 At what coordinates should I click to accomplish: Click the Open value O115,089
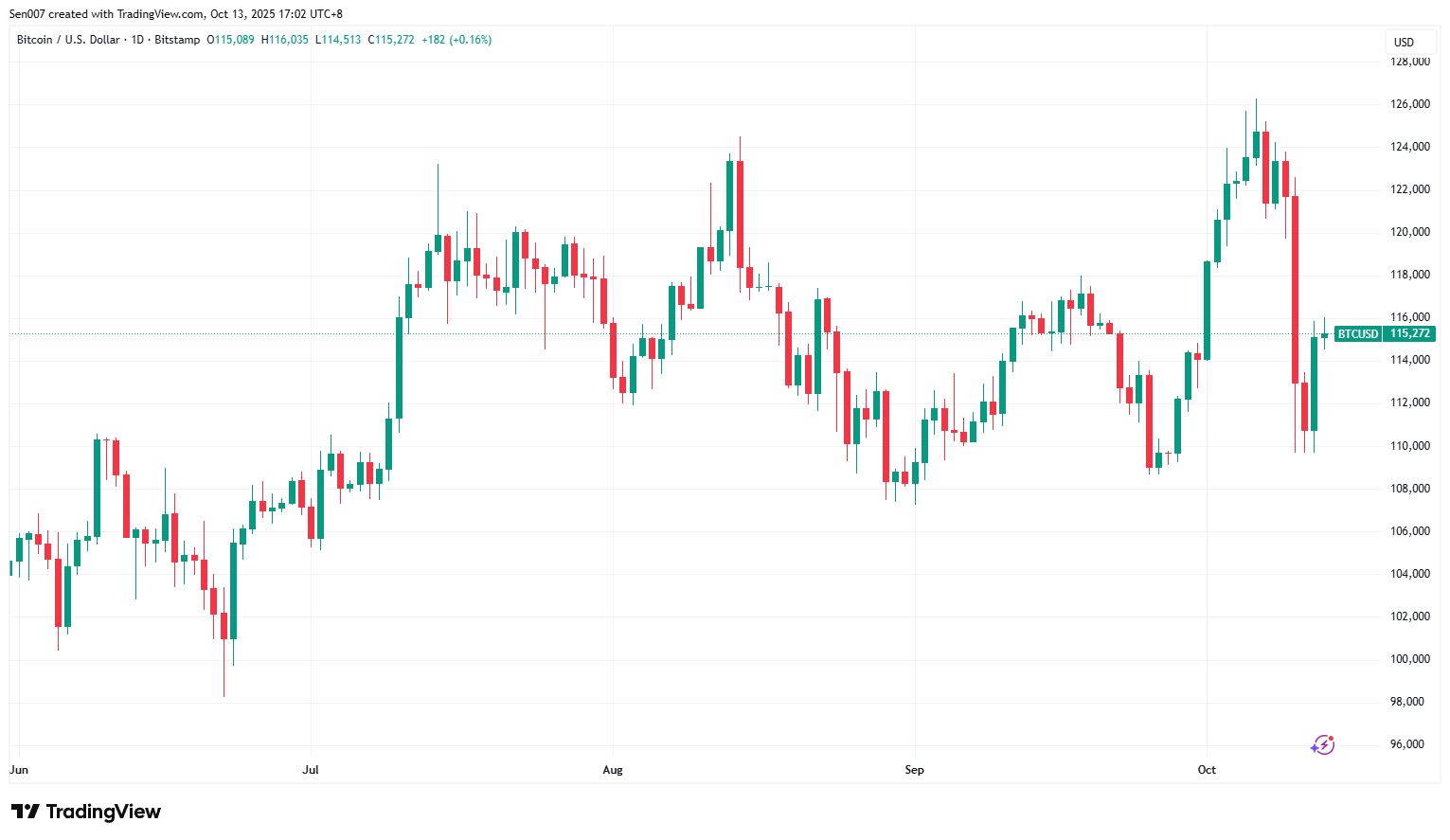click(230, 40)
